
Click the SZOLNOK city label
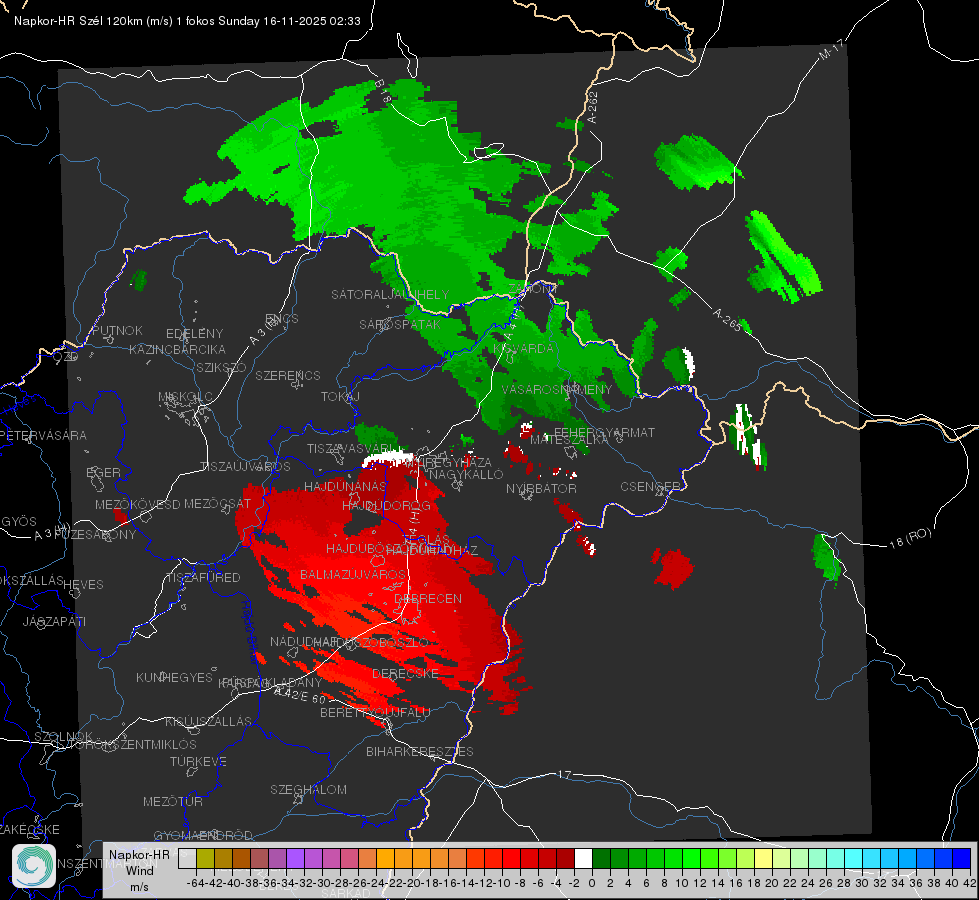tap(64, 736)
